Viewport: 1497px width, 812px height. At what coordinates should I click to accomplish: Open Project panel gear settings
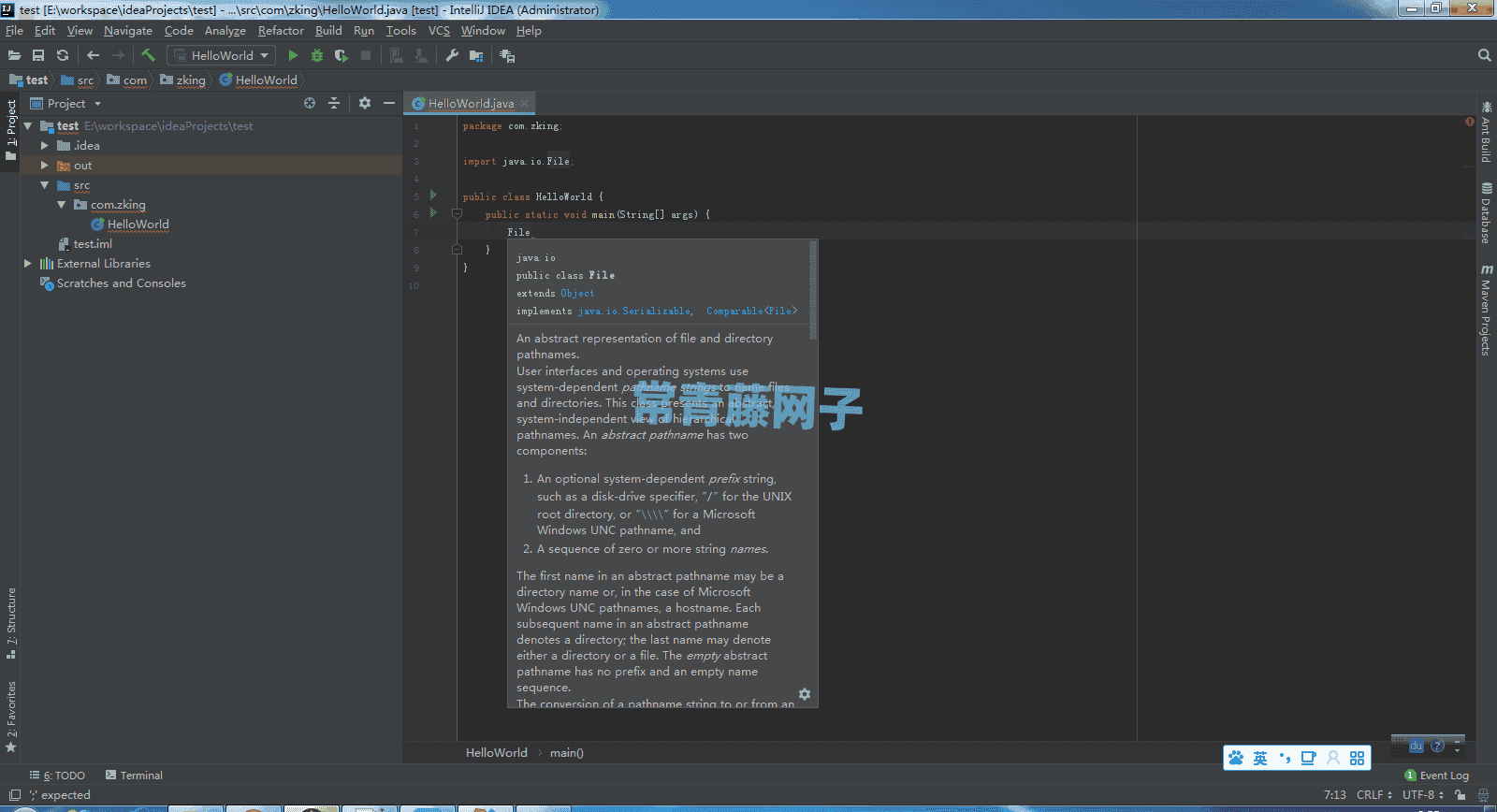(x=365, y=103)
